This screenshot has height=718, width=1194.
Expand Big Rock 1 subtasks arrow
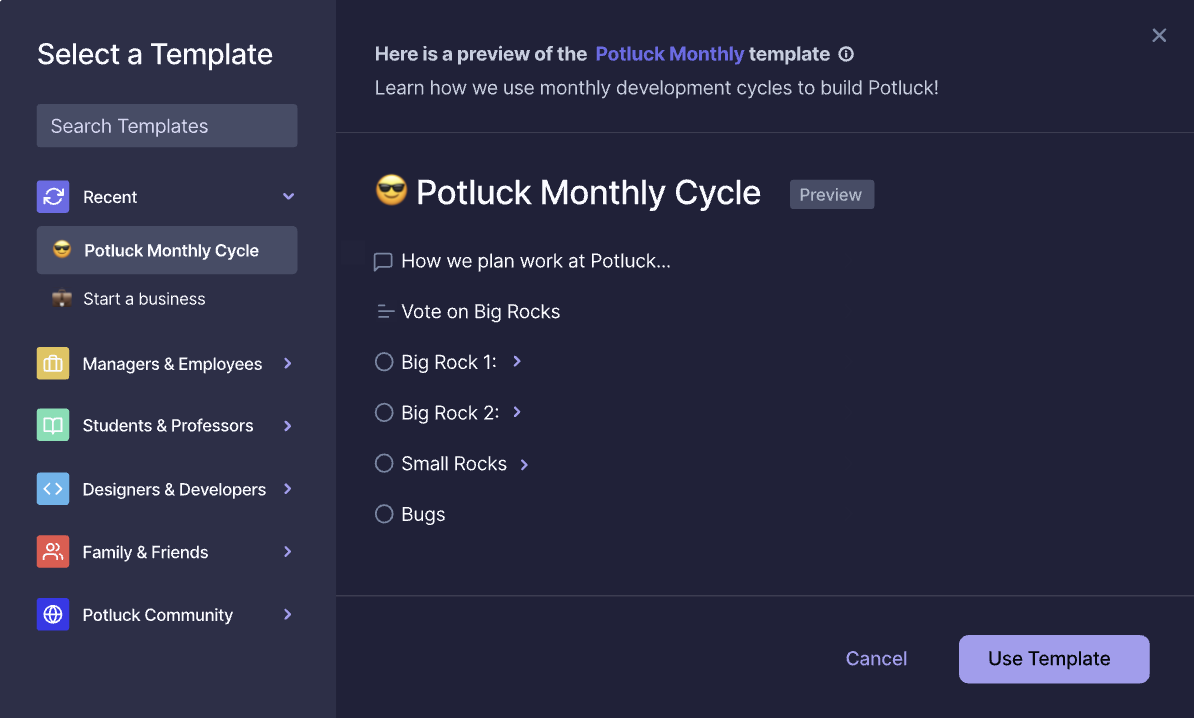coord(517,362)
